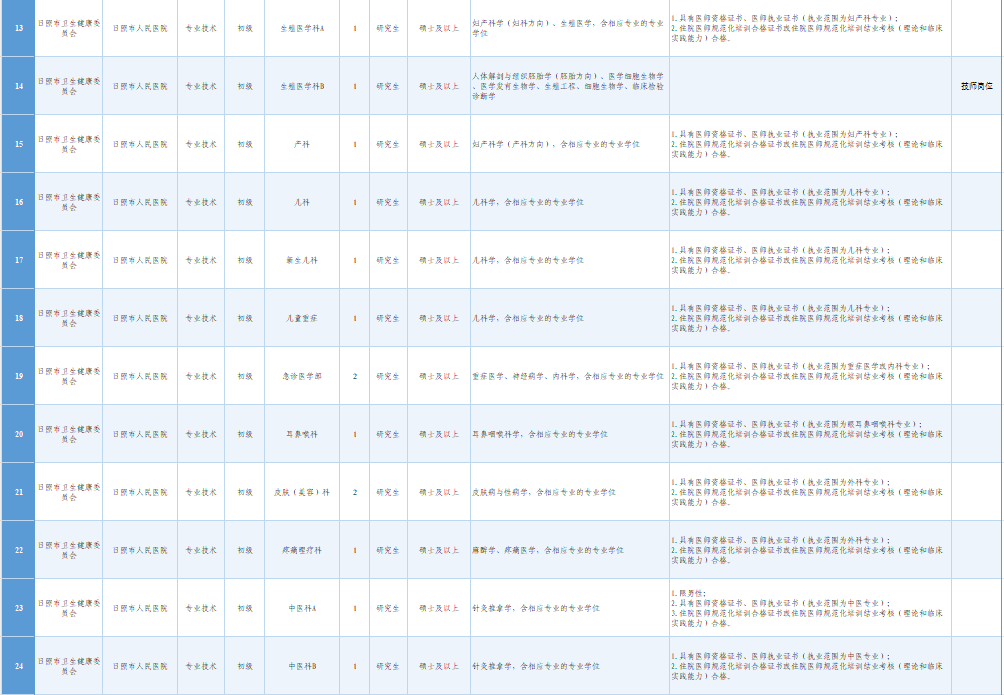The image size is (1004, 695).
Task: Click the 疼痛理疗科 department cell
Action: point(302,550)
